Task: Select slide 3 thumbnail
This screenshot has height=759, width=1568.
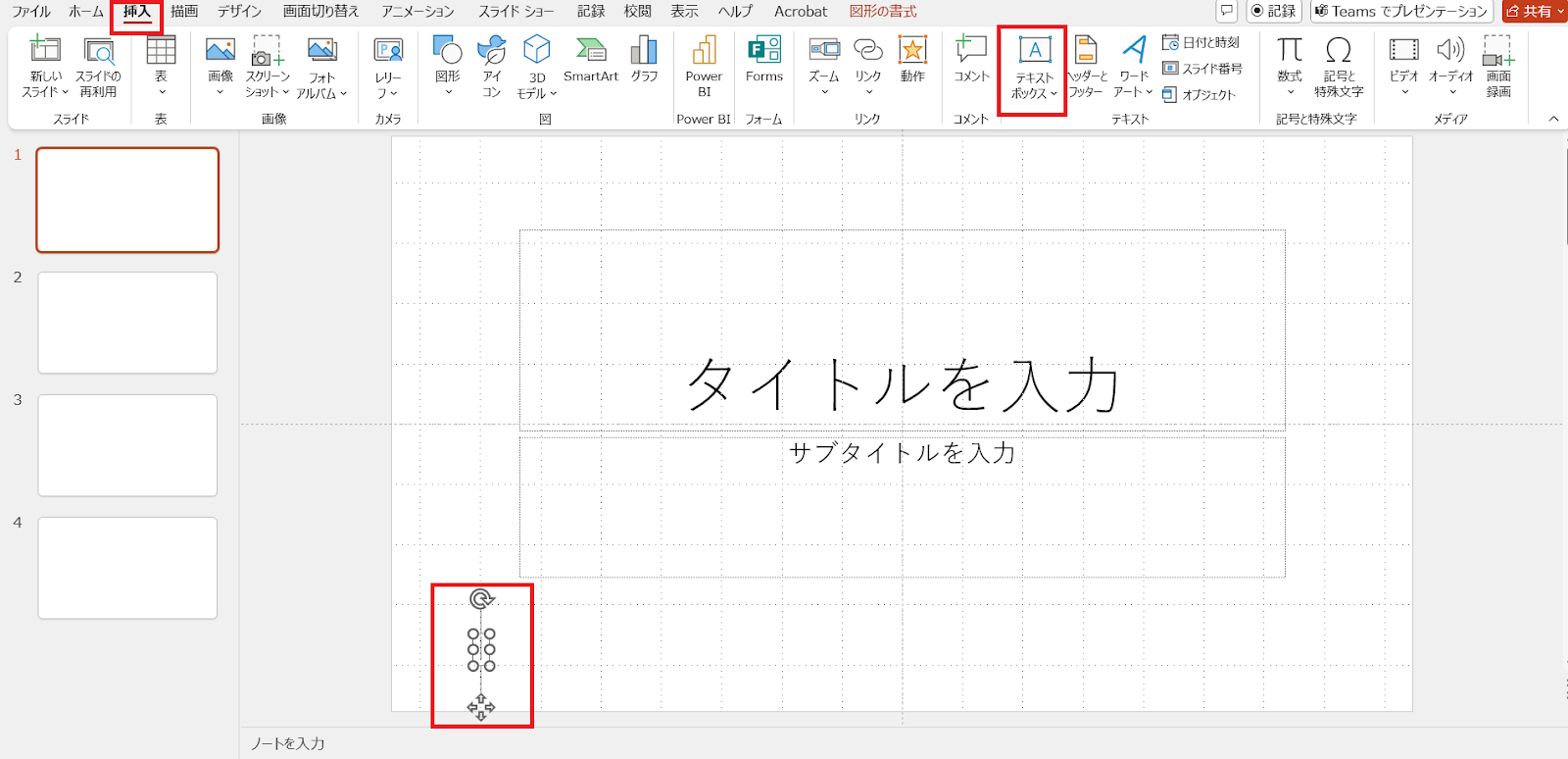Action: click(x=127, y=445)
